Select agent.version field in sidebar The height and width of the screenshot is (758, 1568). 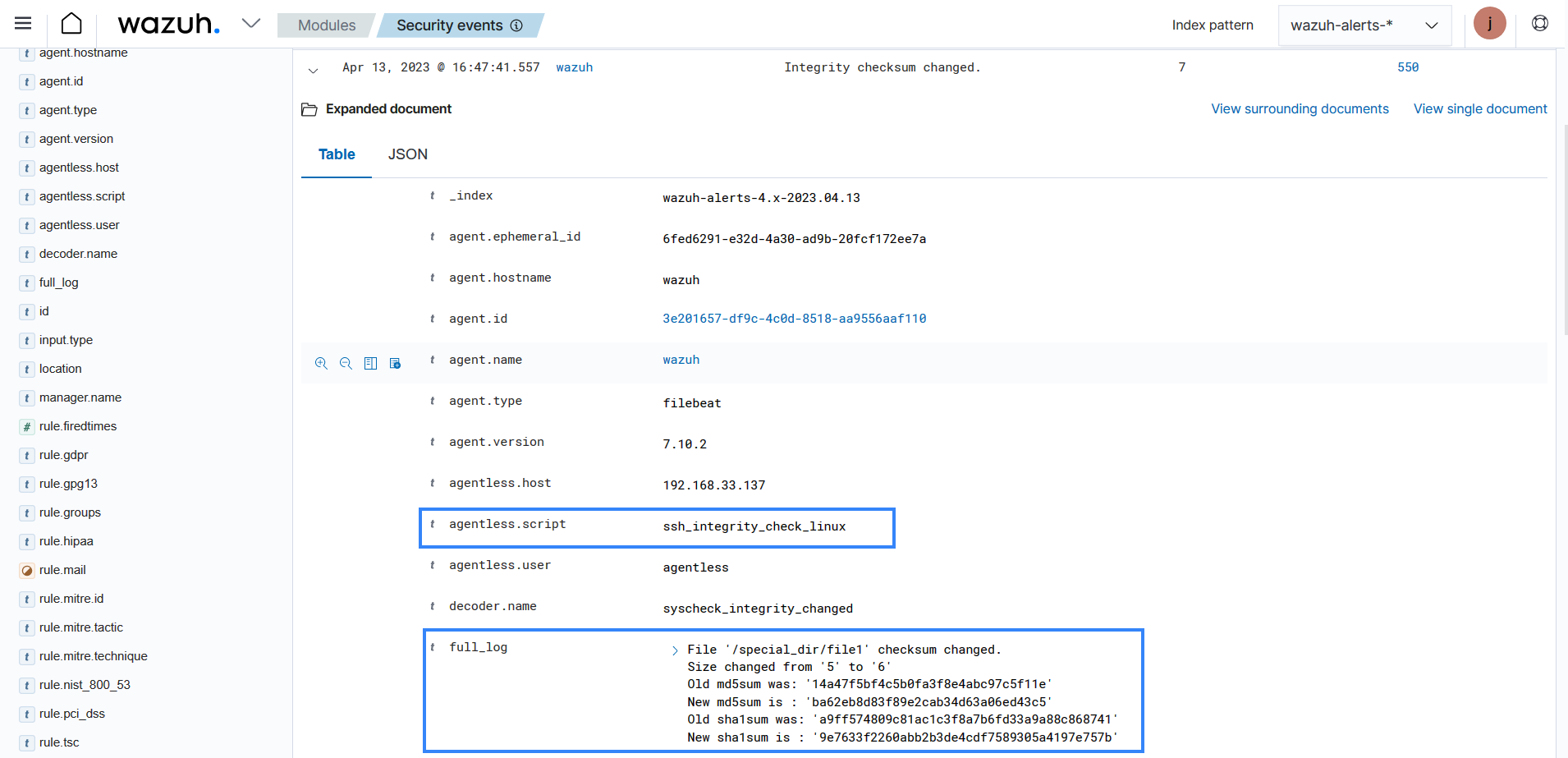(76, 139)
